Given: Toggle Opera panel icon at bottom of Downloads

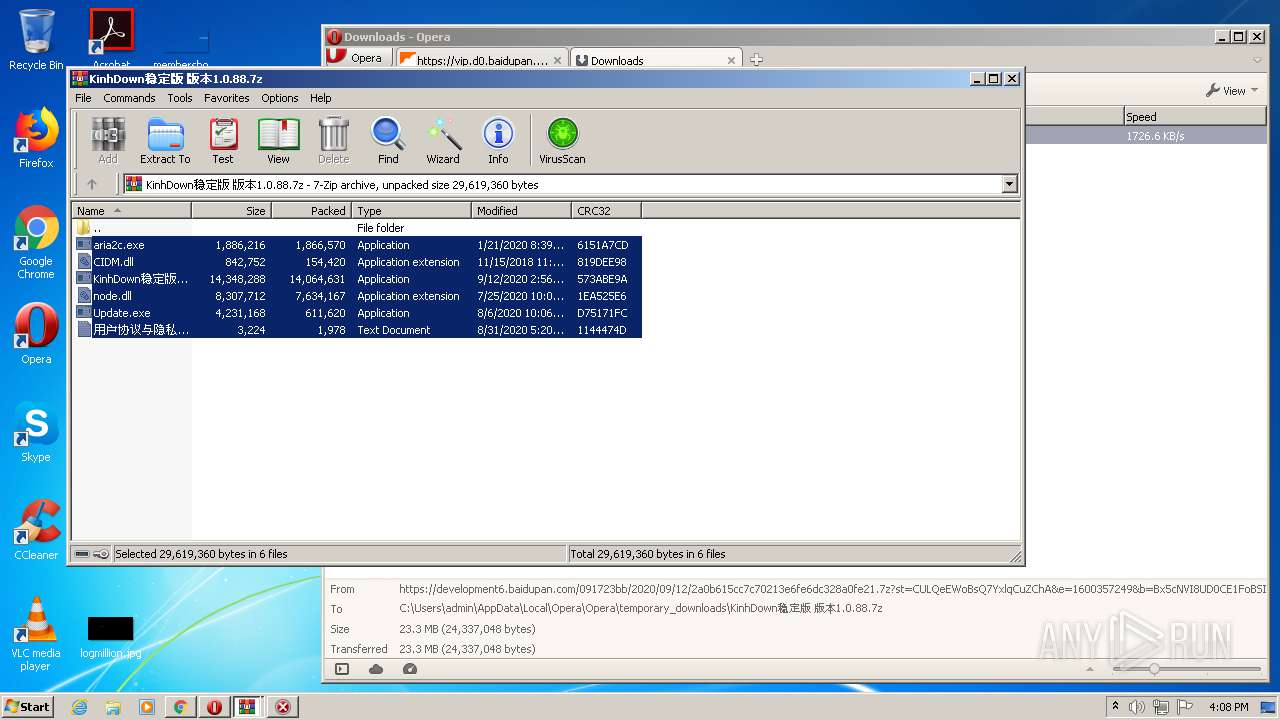Looking at the screenshot, I should coord(342,669).
